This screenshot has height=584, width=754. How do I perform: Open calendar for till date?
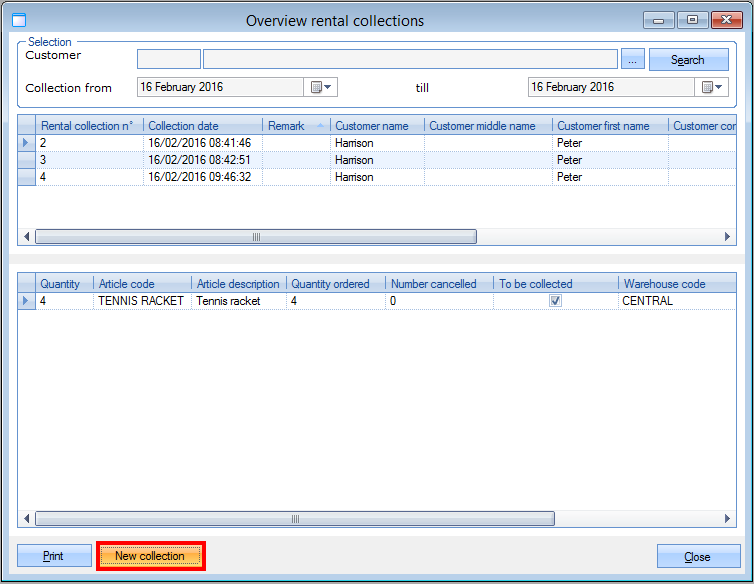[712, 88]
